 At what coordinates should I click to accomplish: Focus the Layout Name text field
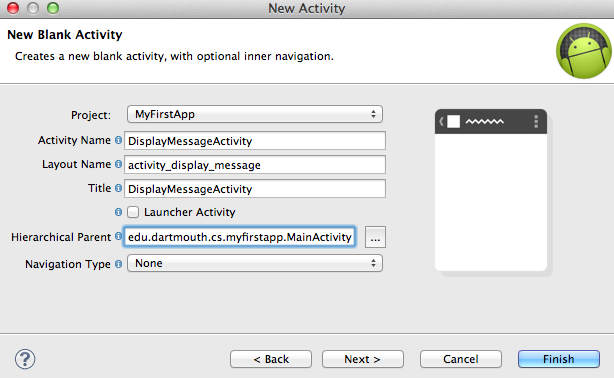[x=255, y=165]
